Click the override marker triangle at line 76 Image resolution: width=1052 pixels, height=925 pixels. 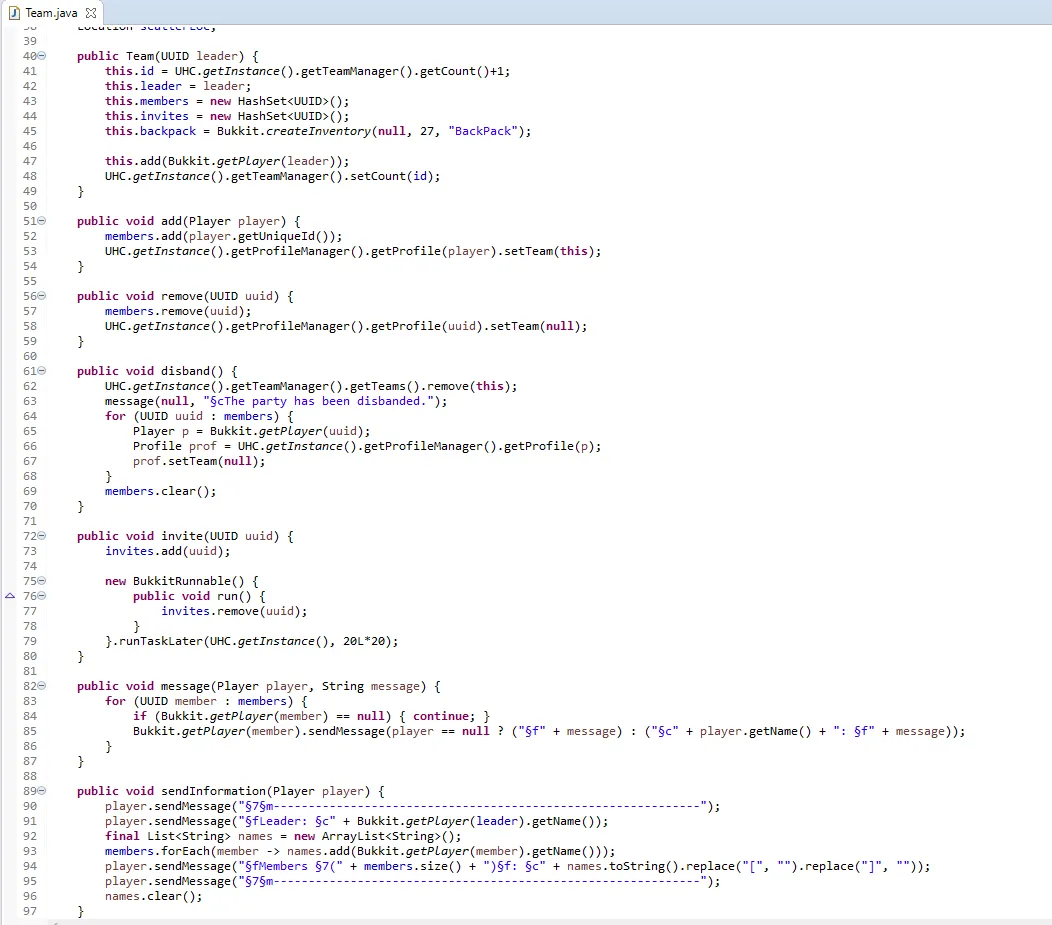(10, 596)
